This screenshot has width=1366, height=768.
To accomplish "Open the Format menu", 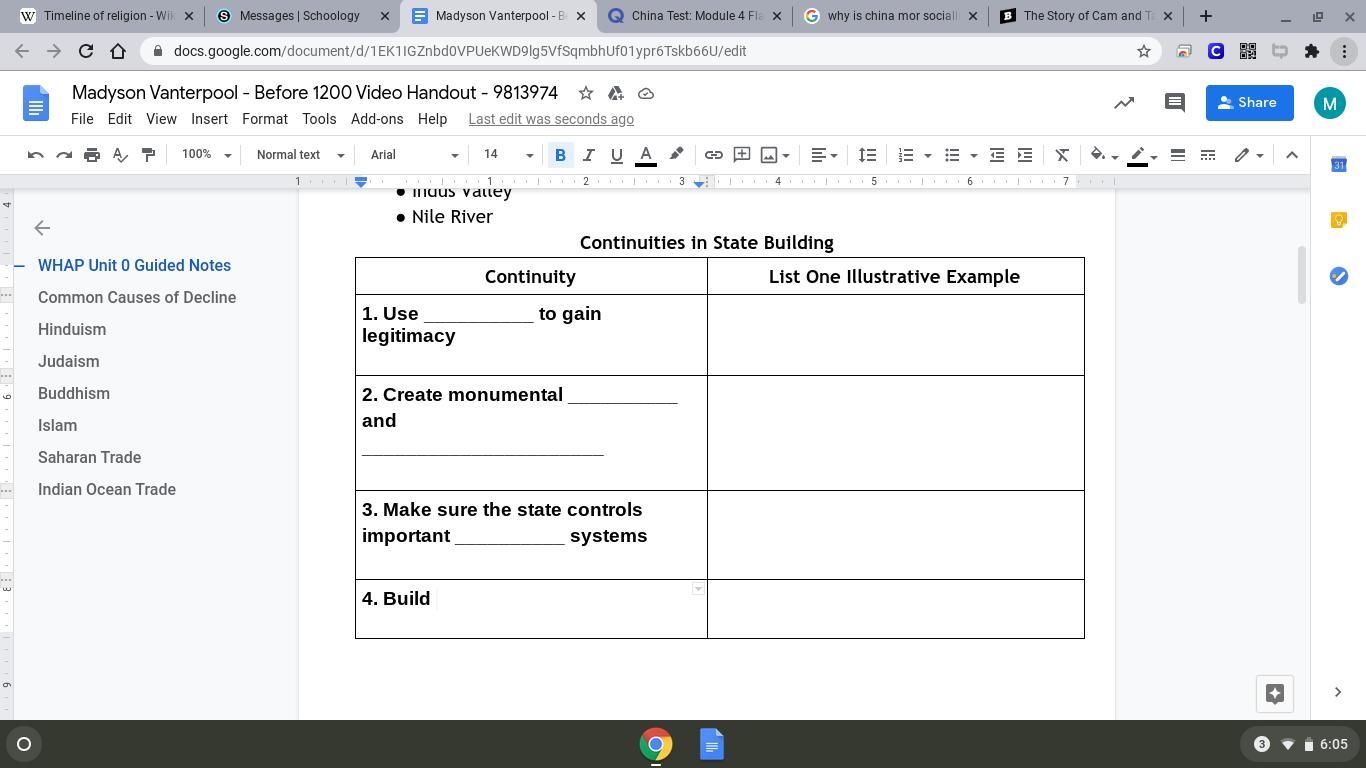I will pos(265,119).
